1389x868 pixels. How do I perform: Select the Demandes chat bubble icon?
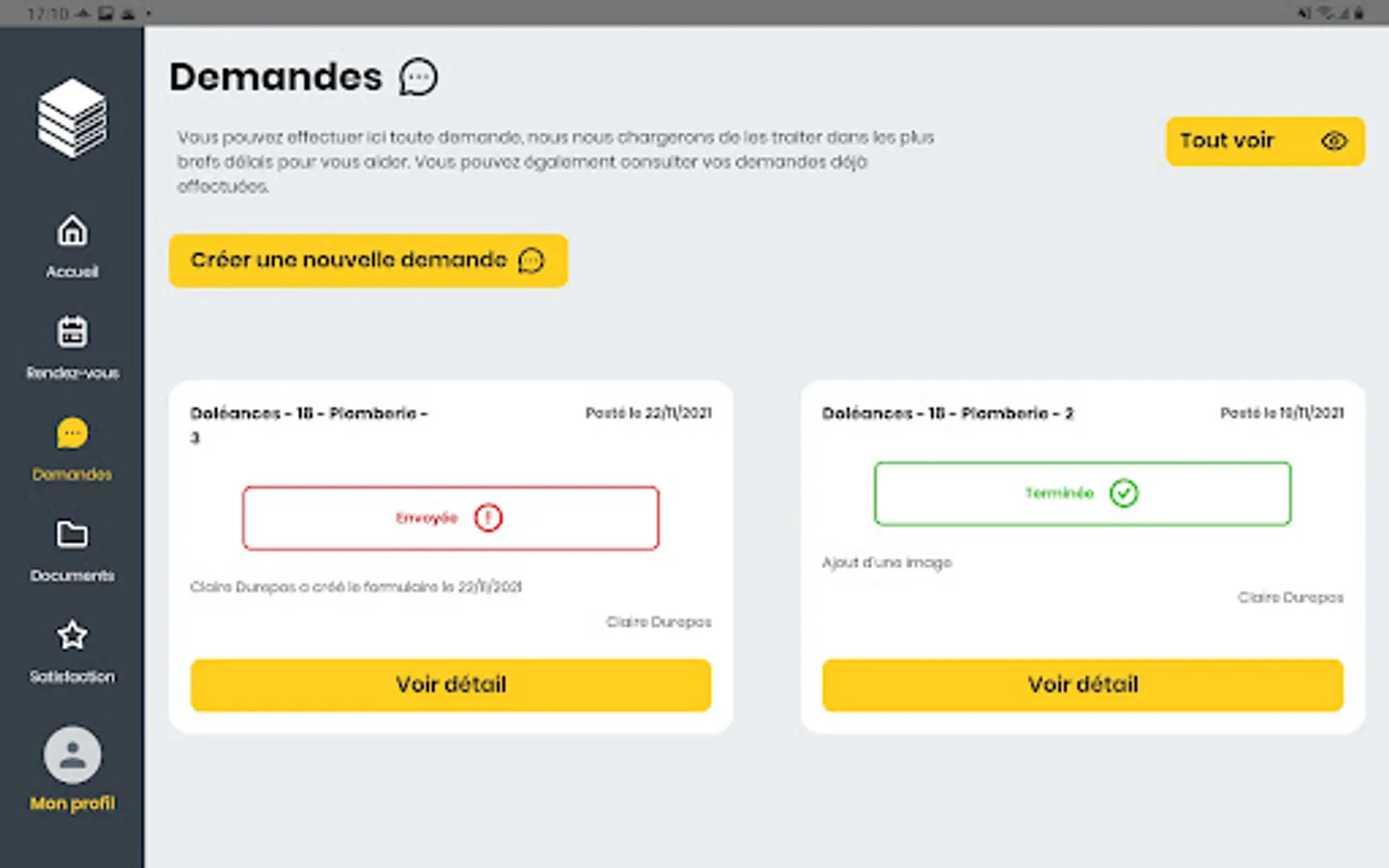72,434
